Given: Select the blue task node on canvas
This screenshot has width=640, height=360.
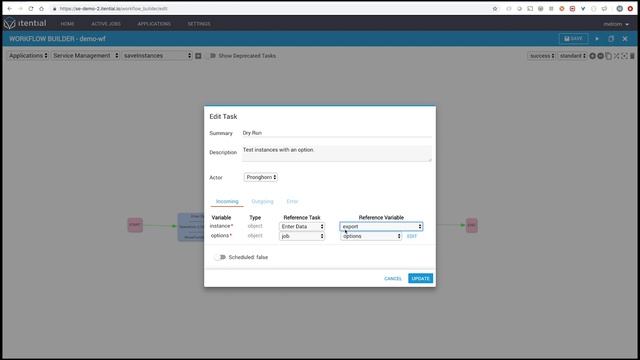Looking at the screenshot, I should (x=191, y=227).
